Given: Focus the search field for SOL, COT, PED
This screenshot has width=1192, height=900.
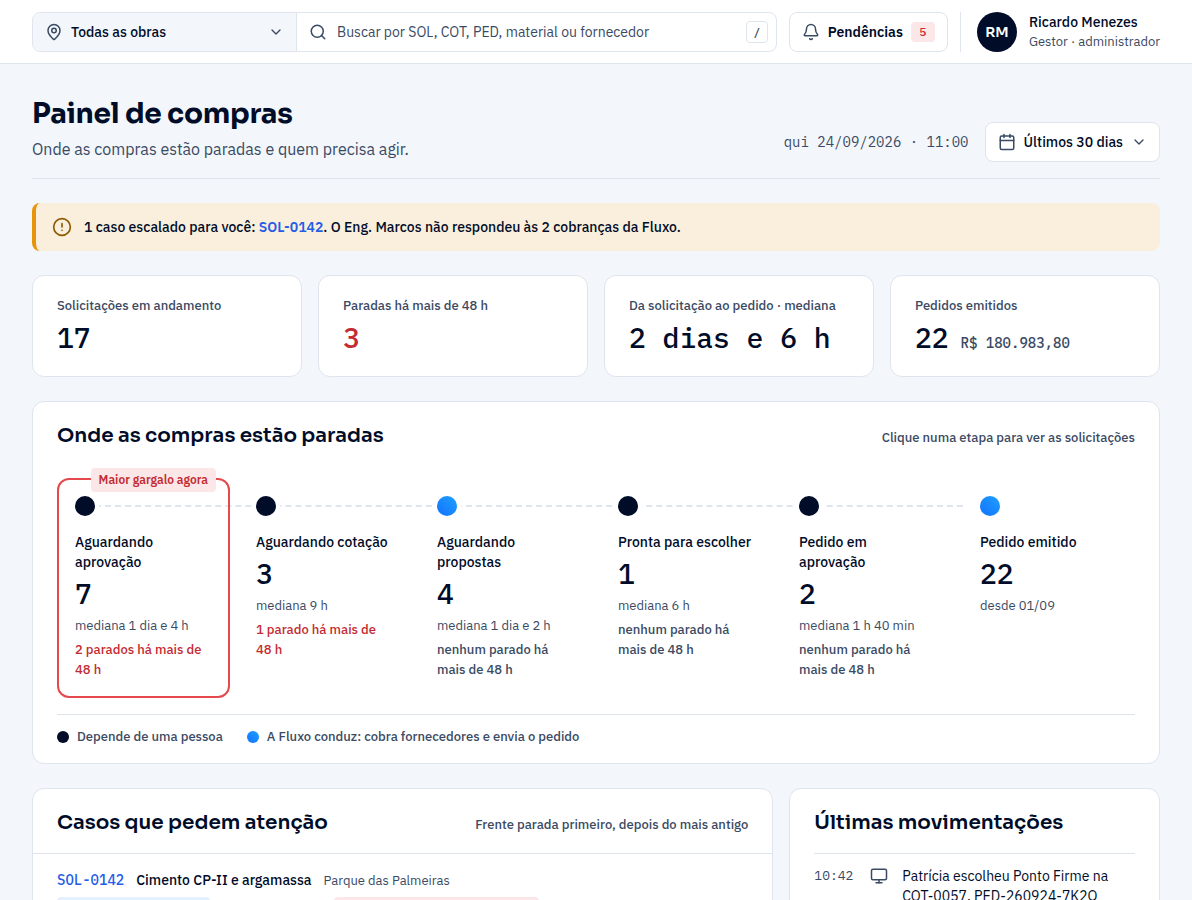Looking at the screenshot, I should (536, 32).
